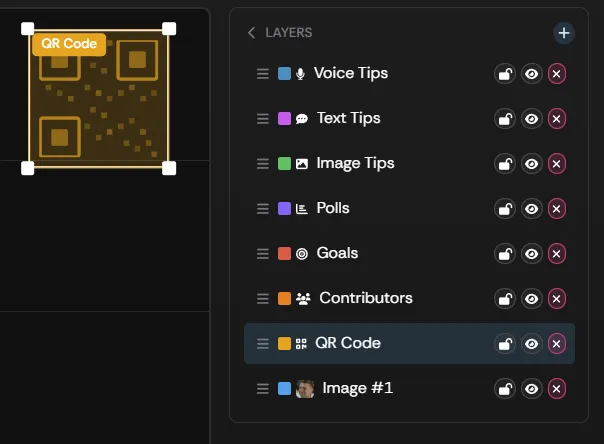Hide the Contributors layer

(x=532, y=298)
